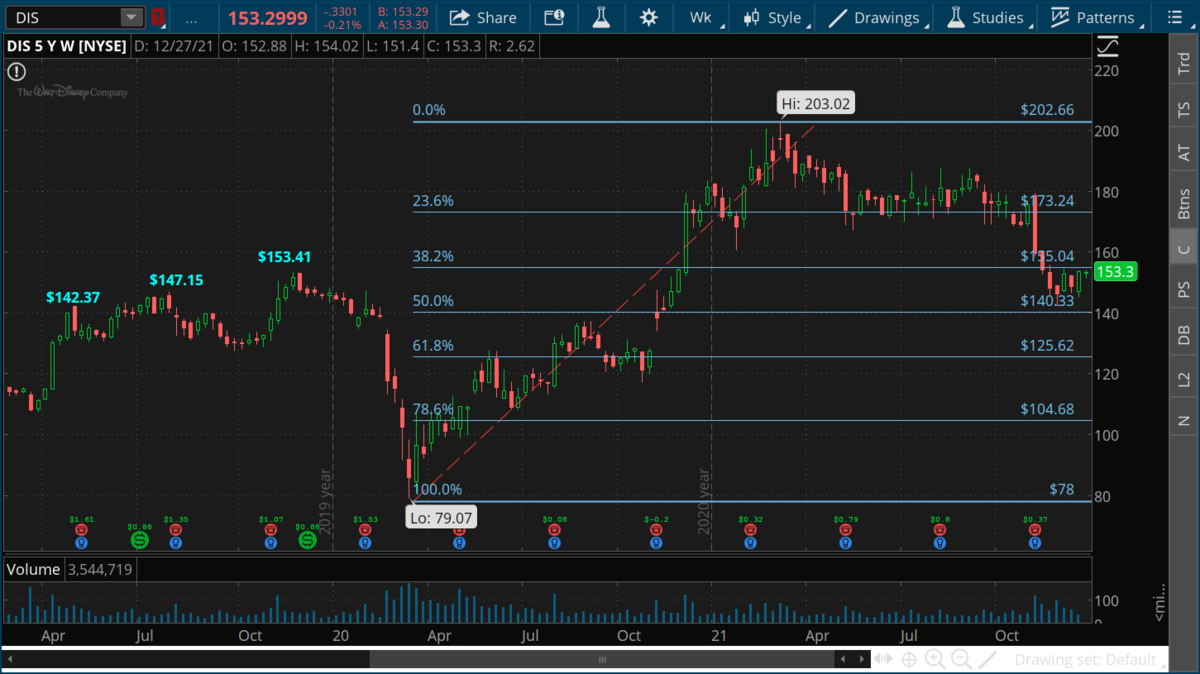Click the $153.41 price marker label
Viewport: 1200px width, 674px height.
point(284,257)
